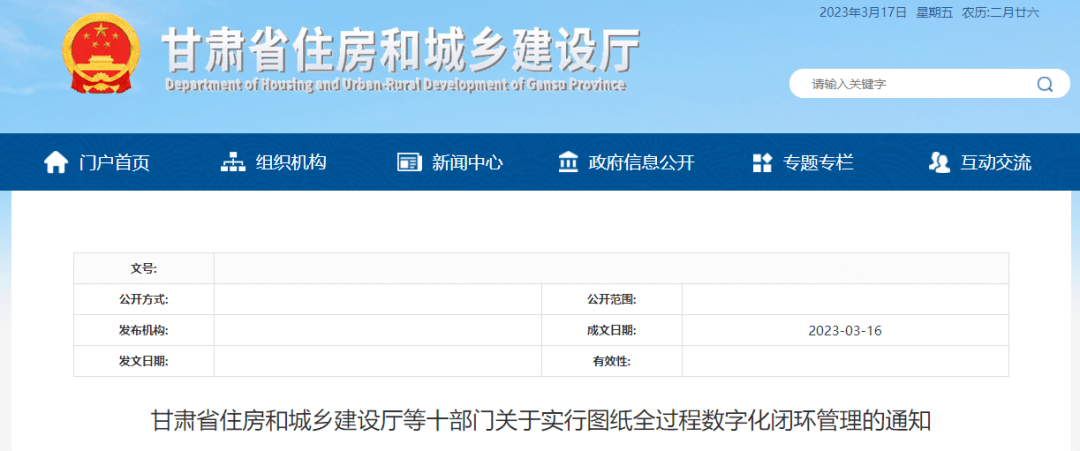Click the 公开范围: label cell
Image resolution: width=1080 pixels, height=451 pixels.
(612, 300)
